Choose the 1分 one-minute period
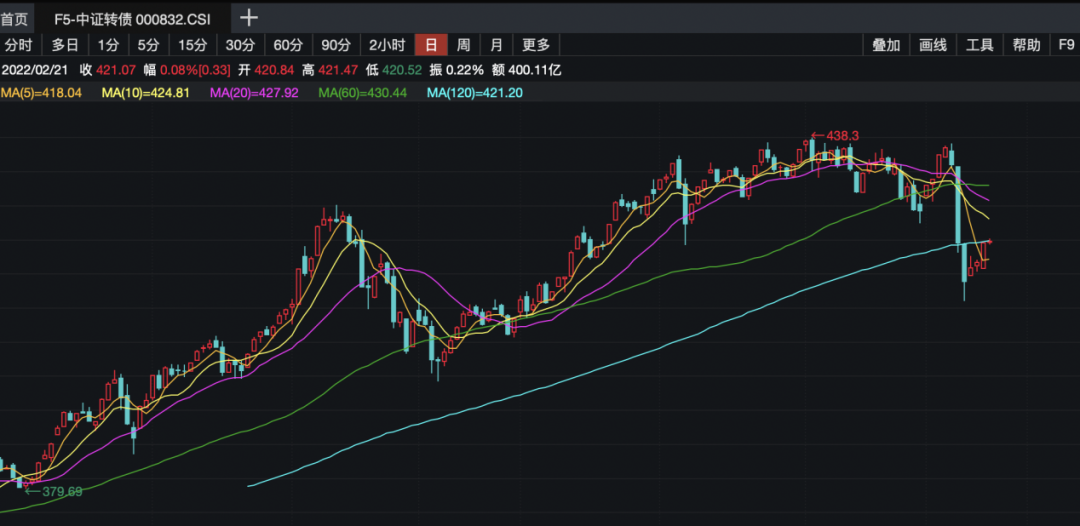The width and height of the screenshot is (1080, 526). [x=108, y=45]
